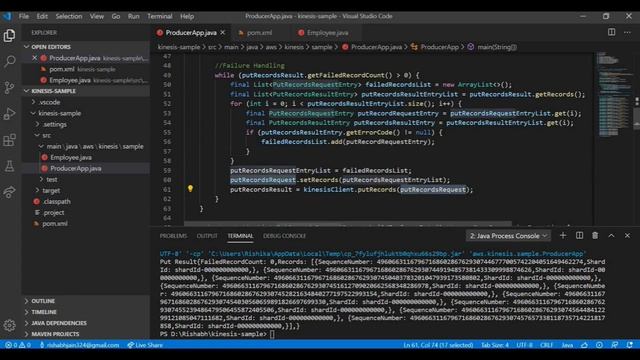Open .classpath file in the explorer
This screenshot has width=640, height=360.
tap(56, 201)
